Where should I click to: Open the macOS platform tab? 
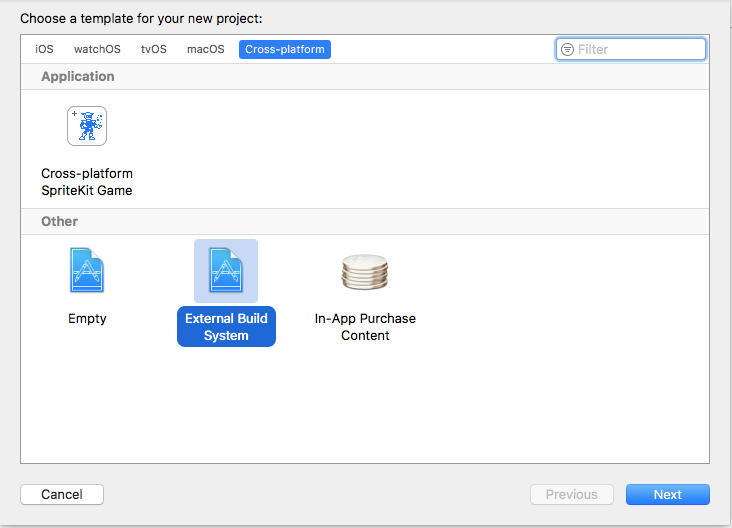(205, 49)
